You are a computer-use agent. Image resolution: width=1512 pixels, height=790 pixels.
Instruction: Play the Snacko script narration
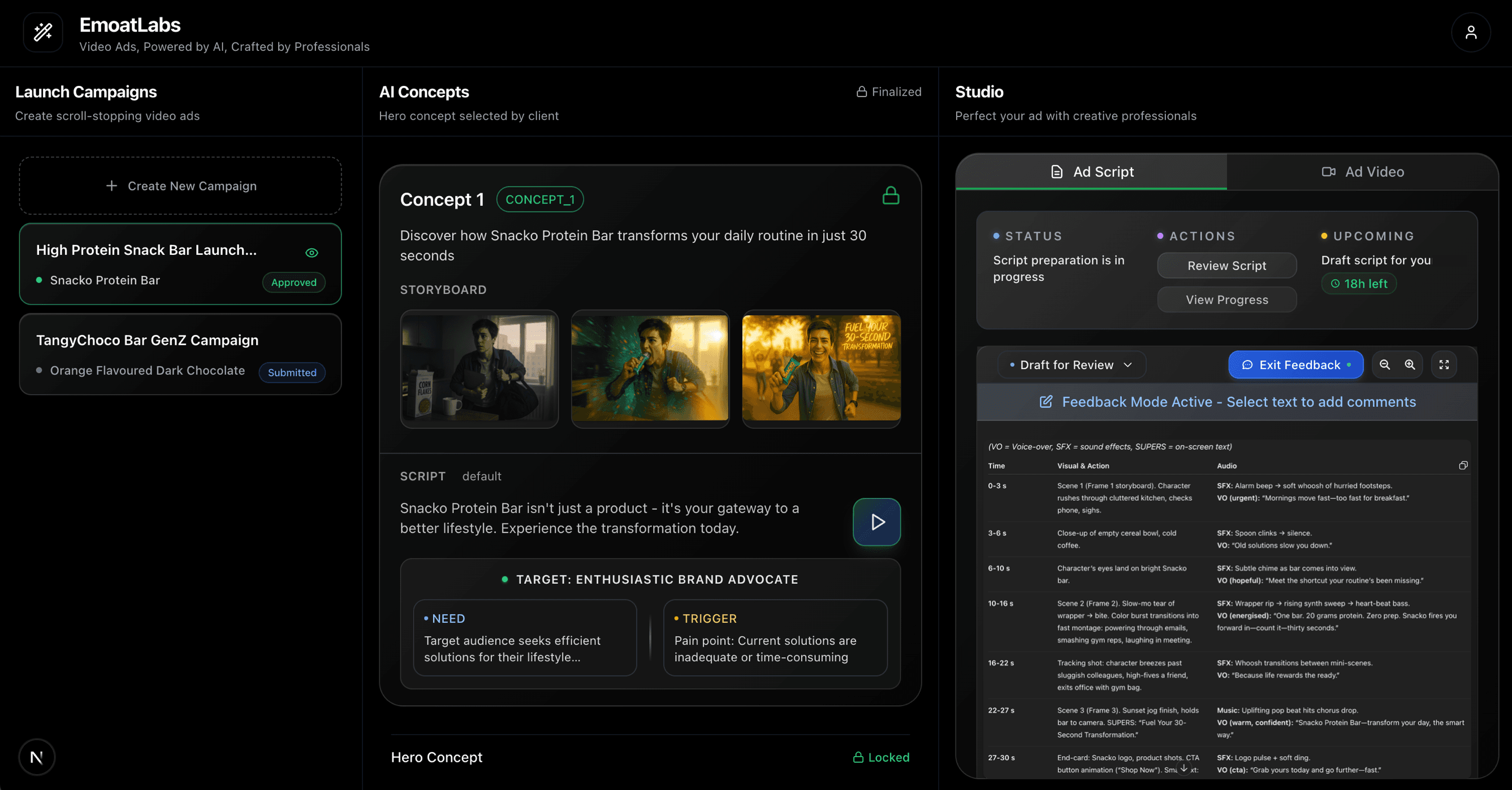(876, 522)
